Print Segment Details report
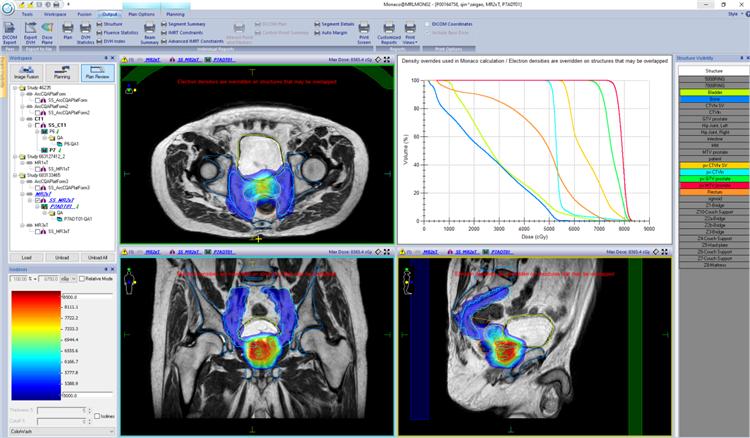Screen dimensions: 750x438 click(334, 24)
